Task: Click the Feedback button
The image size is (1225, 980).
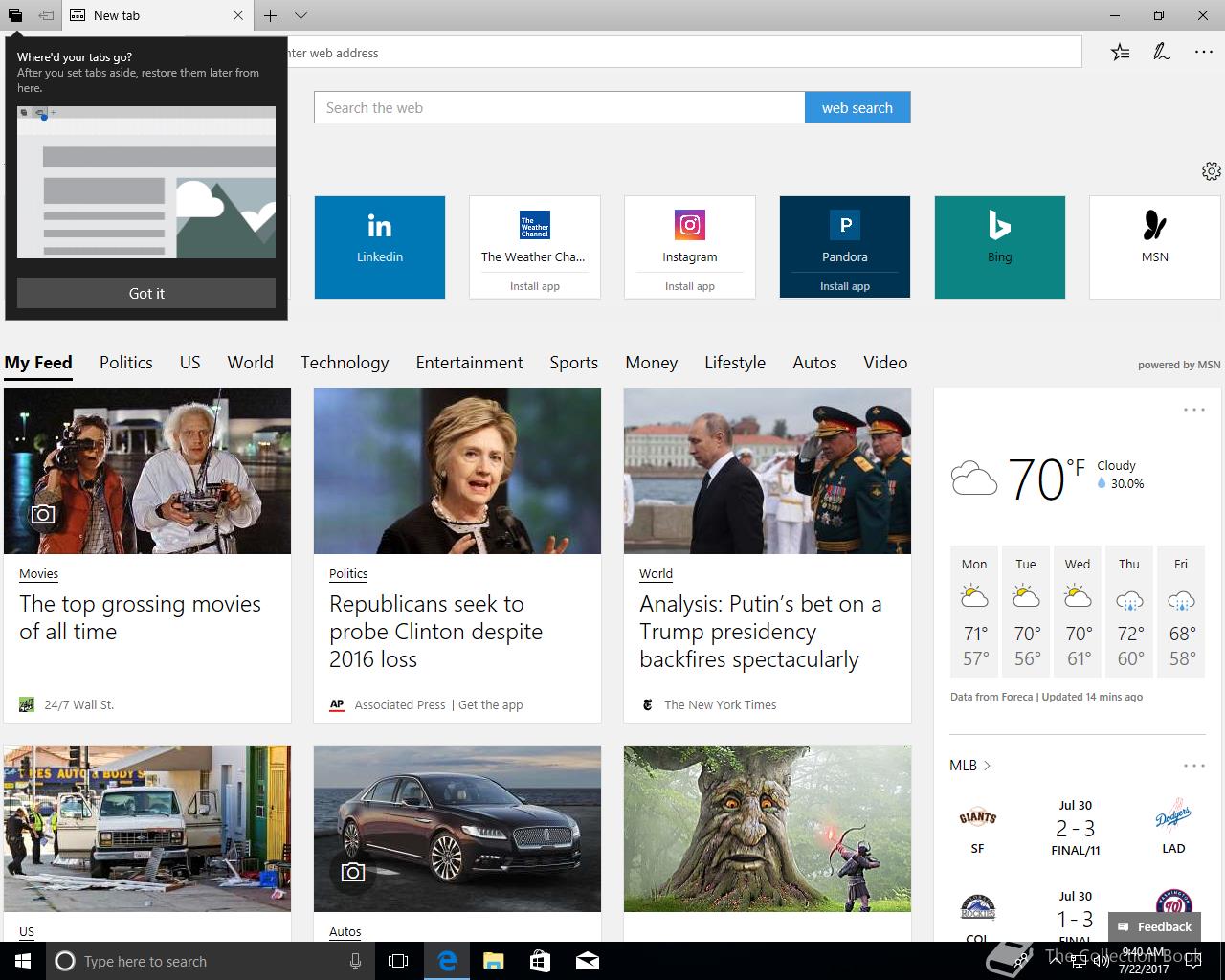Action: coord(1154,926)
